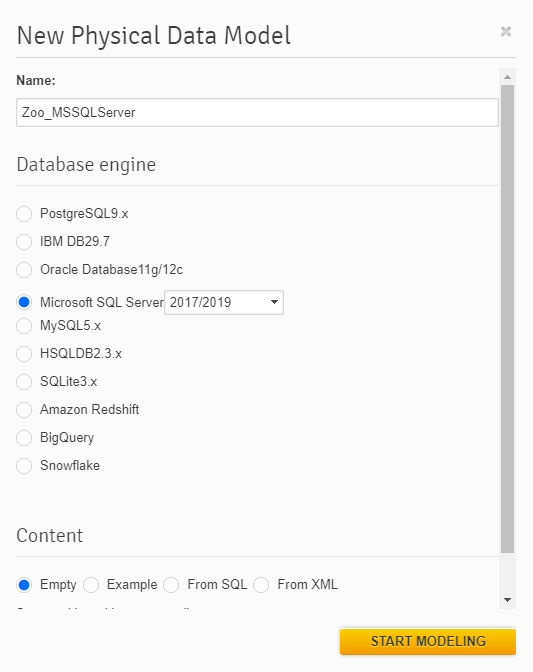Select SQLite3.x database engine
The image size is (533, 672).
click(x=24, y=381)
